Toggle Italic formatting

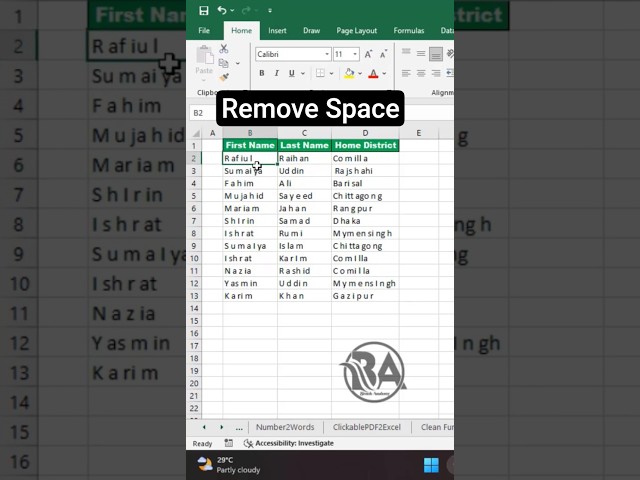[277, 73]
